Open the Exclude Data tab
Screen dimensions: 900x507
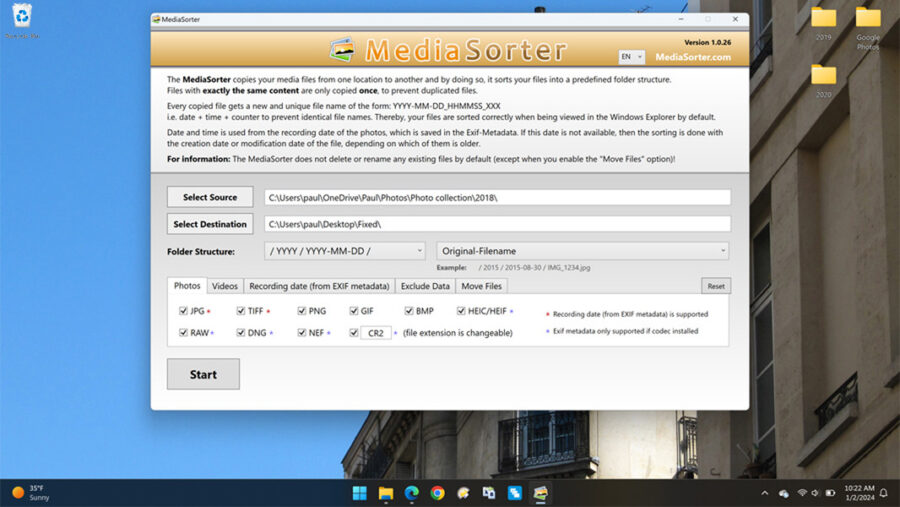pos(425,286)
